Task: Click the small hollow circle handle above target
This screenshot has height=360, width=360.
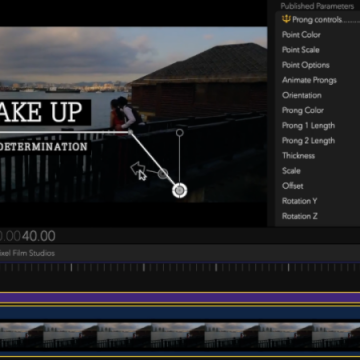Action: pos(179,133)
